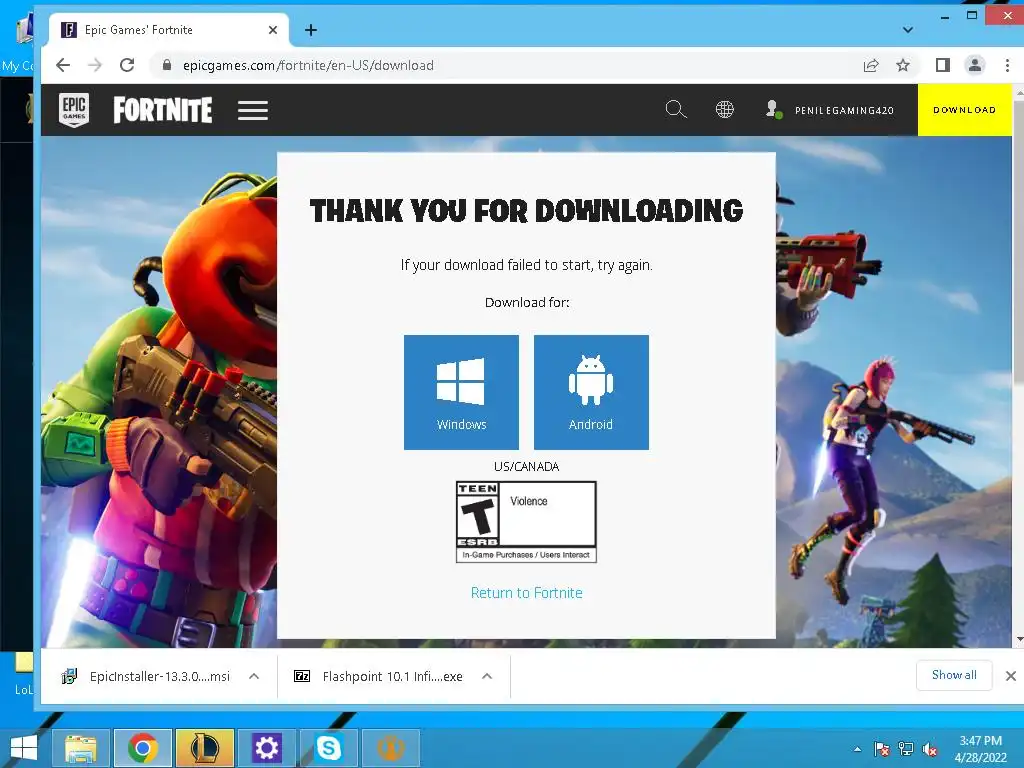The height and width of the screenshot is (768, 1024).
Task: Open File Explorer from the taskbar
Action: pyautogui.click(x=80, y=748)
